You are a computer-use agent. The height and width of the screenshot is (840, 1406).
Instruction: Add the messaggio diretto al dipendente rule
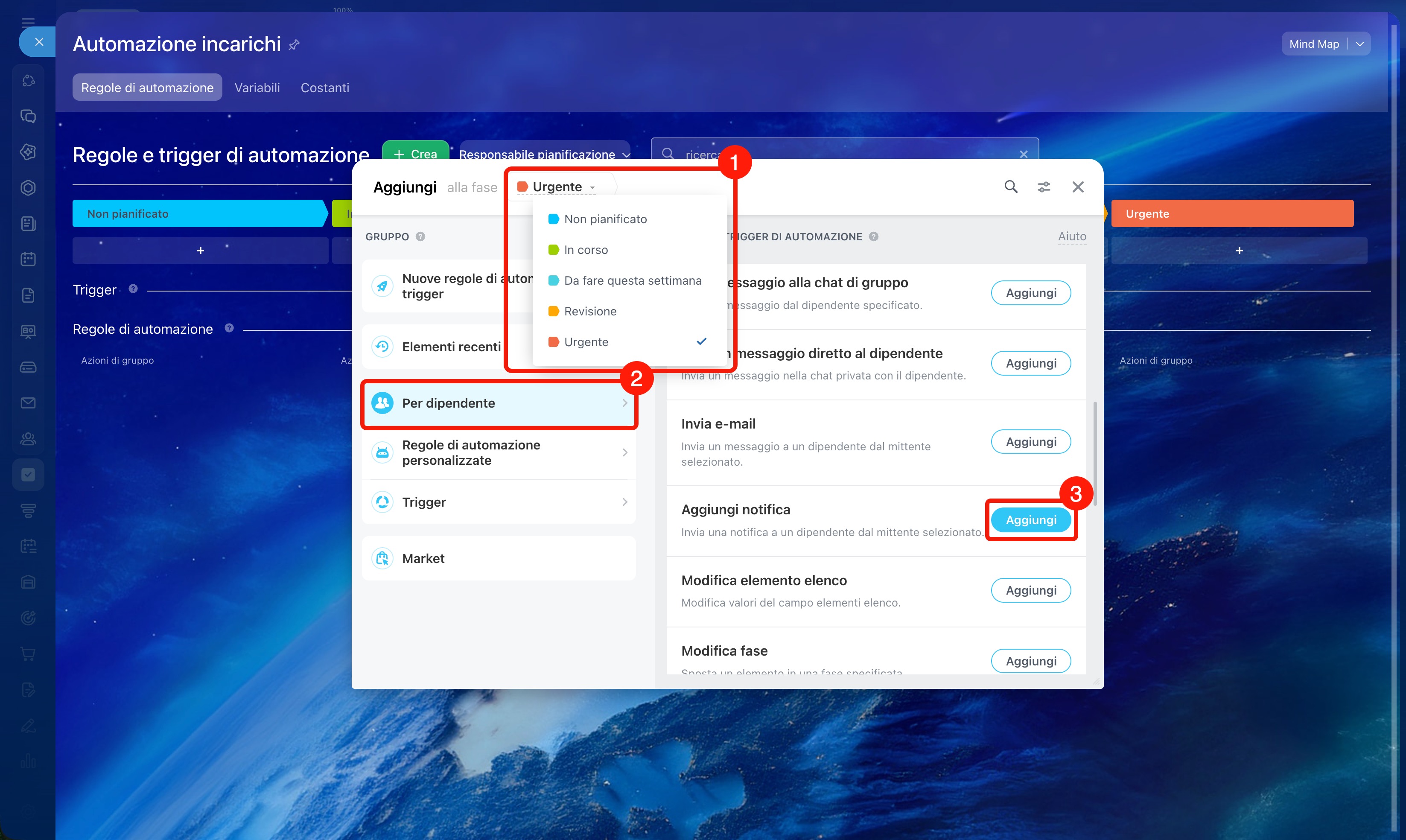[x=1031, y=363]
